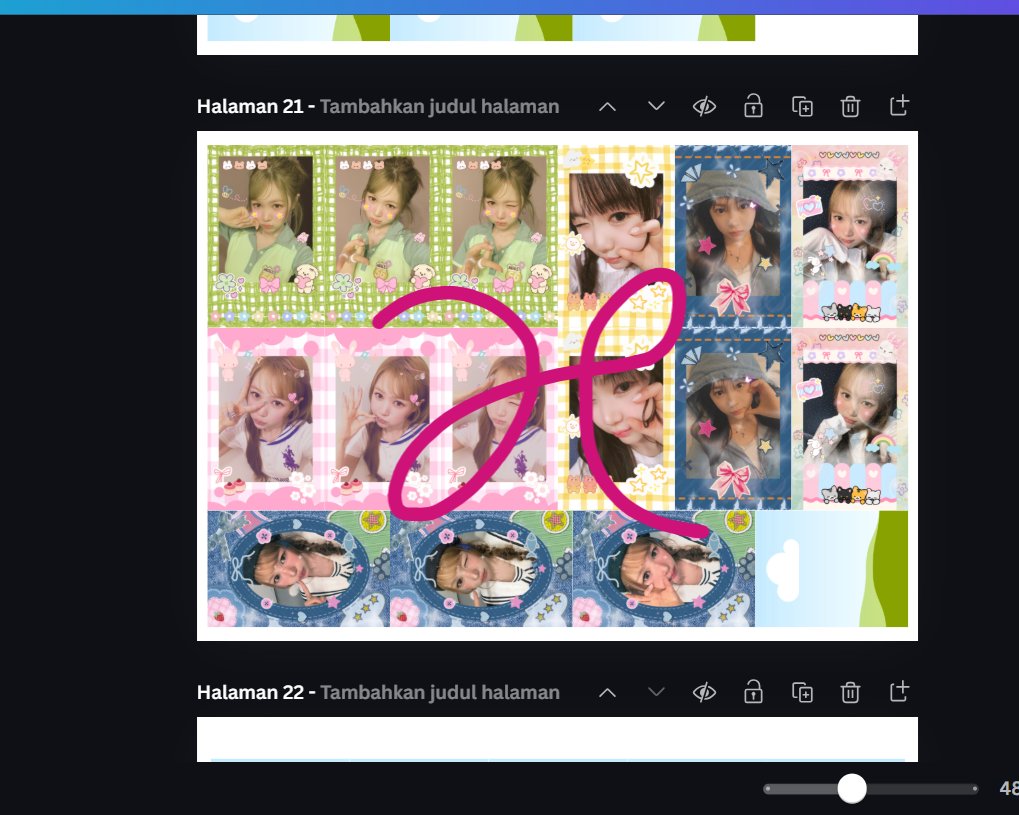This screenshot has height=815, width=1019.
Task: Duplicate Halaman 22 page
Action: tap(802, 692)
